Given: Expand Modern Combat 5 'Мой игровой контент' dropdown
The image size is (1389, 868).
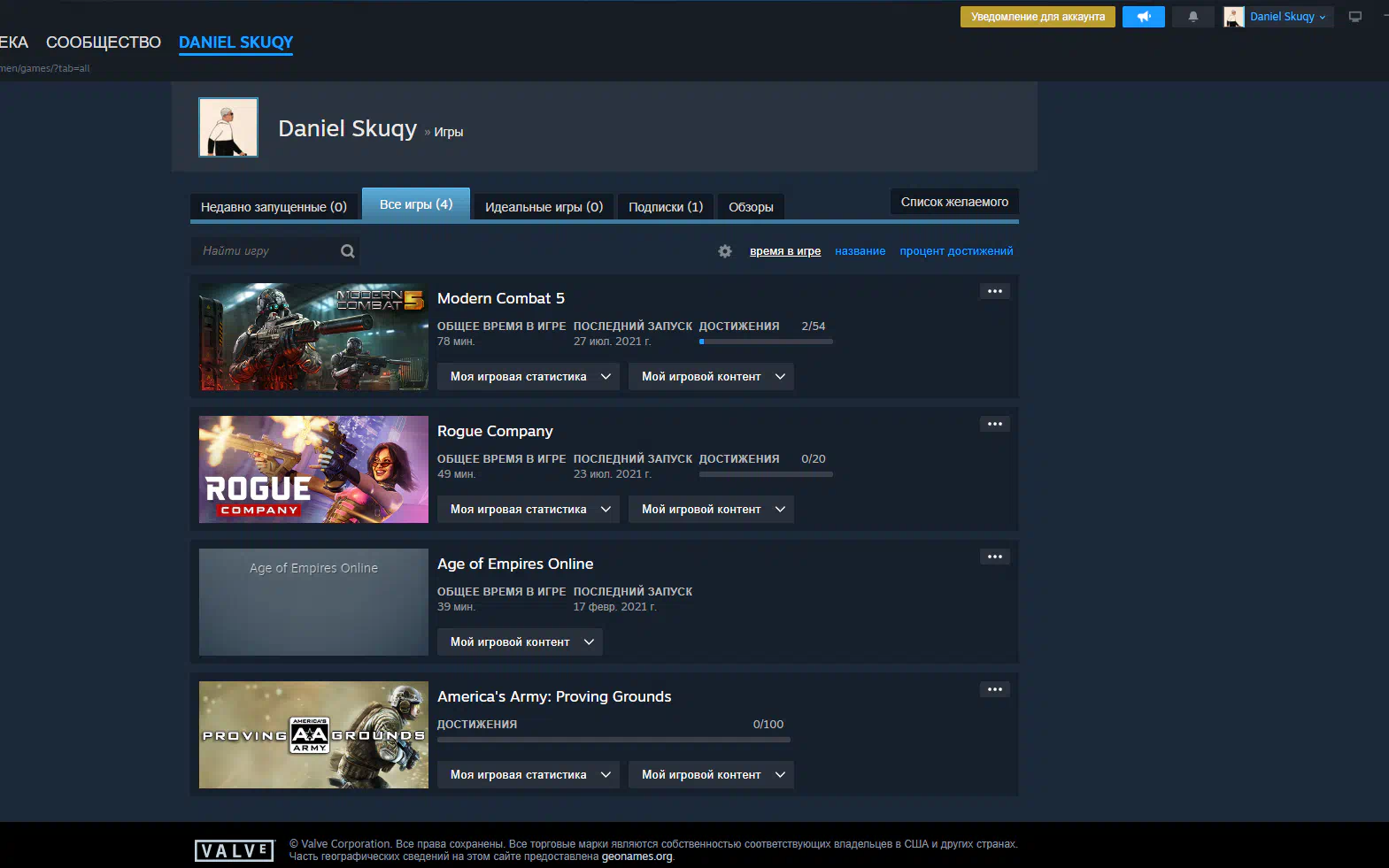Looking at the screenshot, I should coord(711,377).
